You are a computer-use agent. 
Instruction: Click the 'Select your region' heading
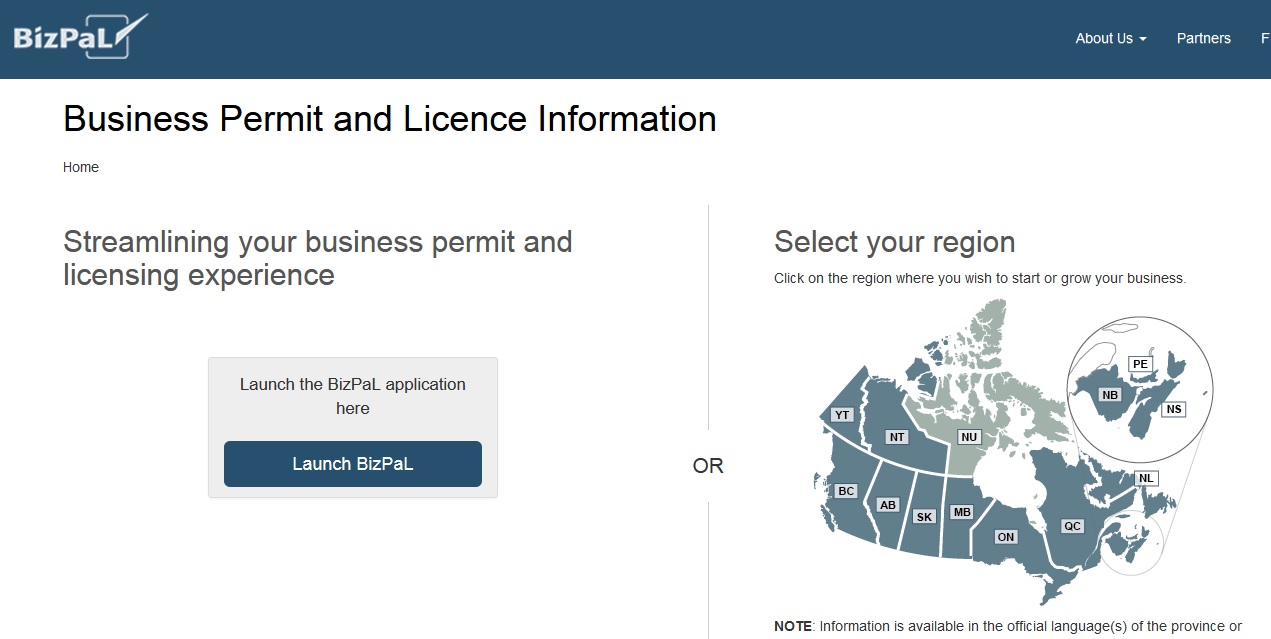(x=894, y=242)
